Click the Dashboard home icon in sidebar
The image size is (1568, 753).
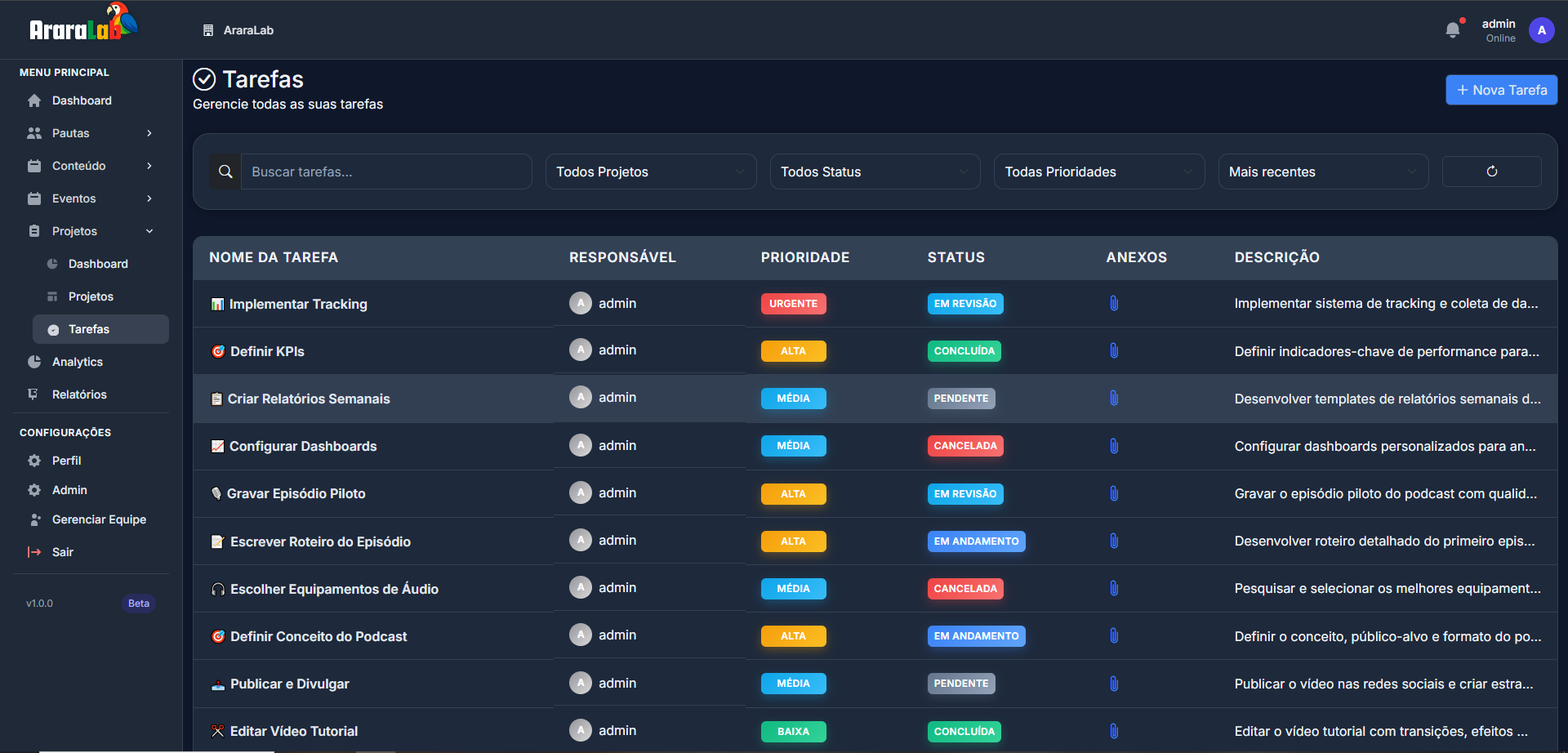pos(34,100)
